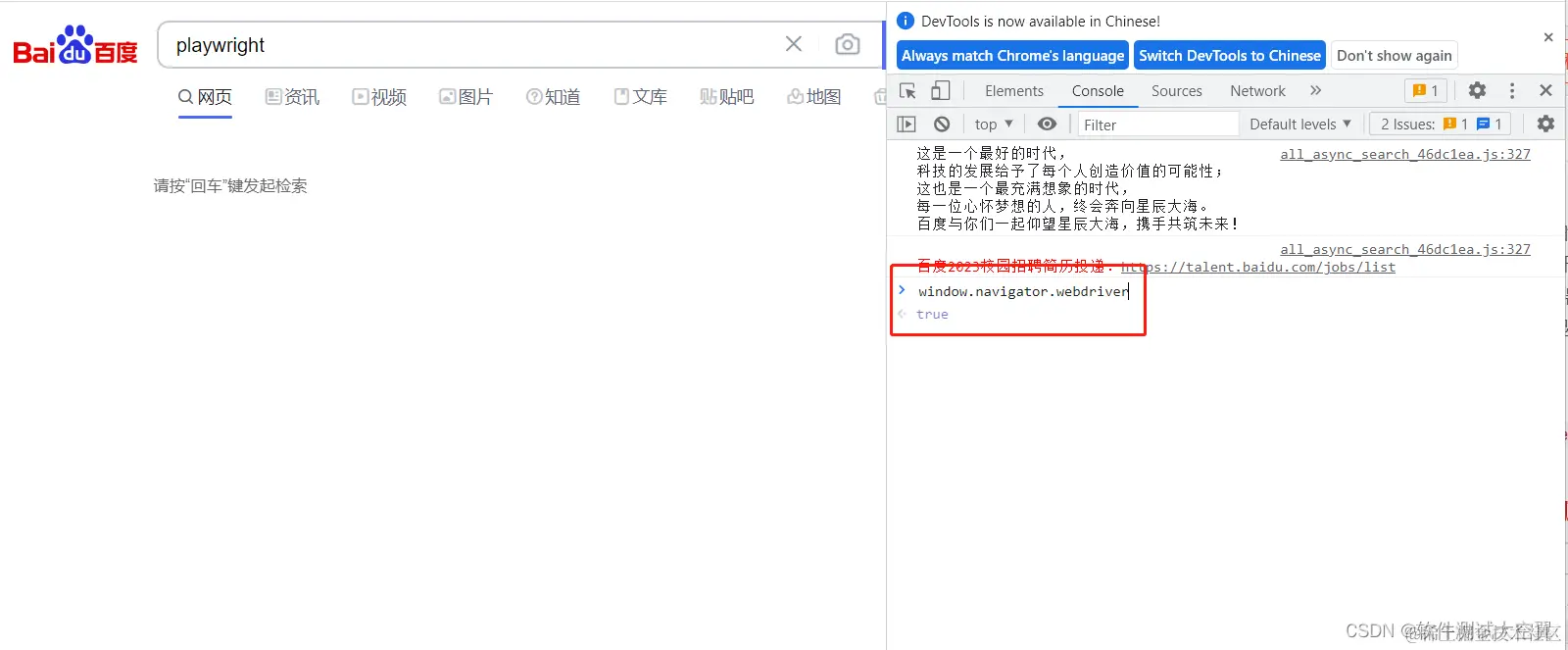Toggle the console sidebar icon
This screenshot has width=1568, height=650.
coord(906,125)
